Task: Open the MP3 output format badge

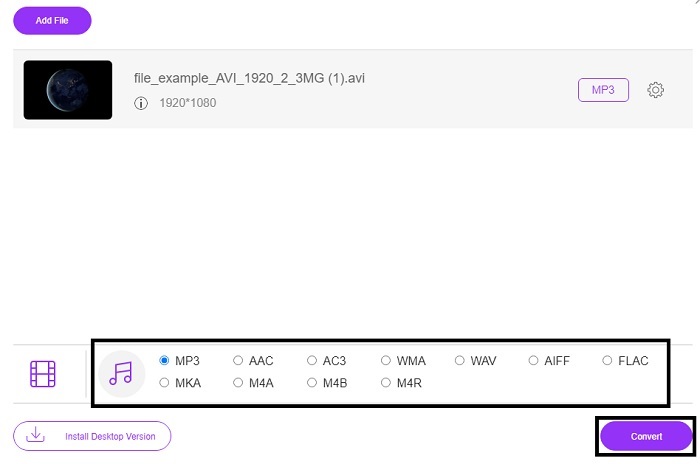Action: click(603, 90)
